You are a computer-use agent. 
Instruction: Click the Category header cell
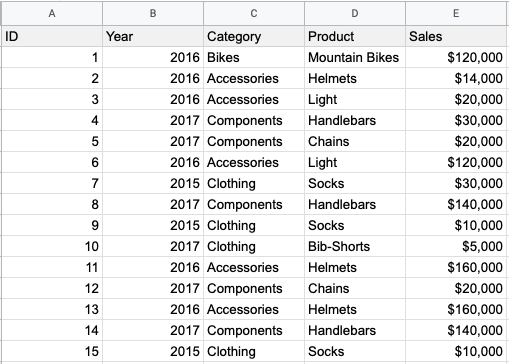point(254,36)
